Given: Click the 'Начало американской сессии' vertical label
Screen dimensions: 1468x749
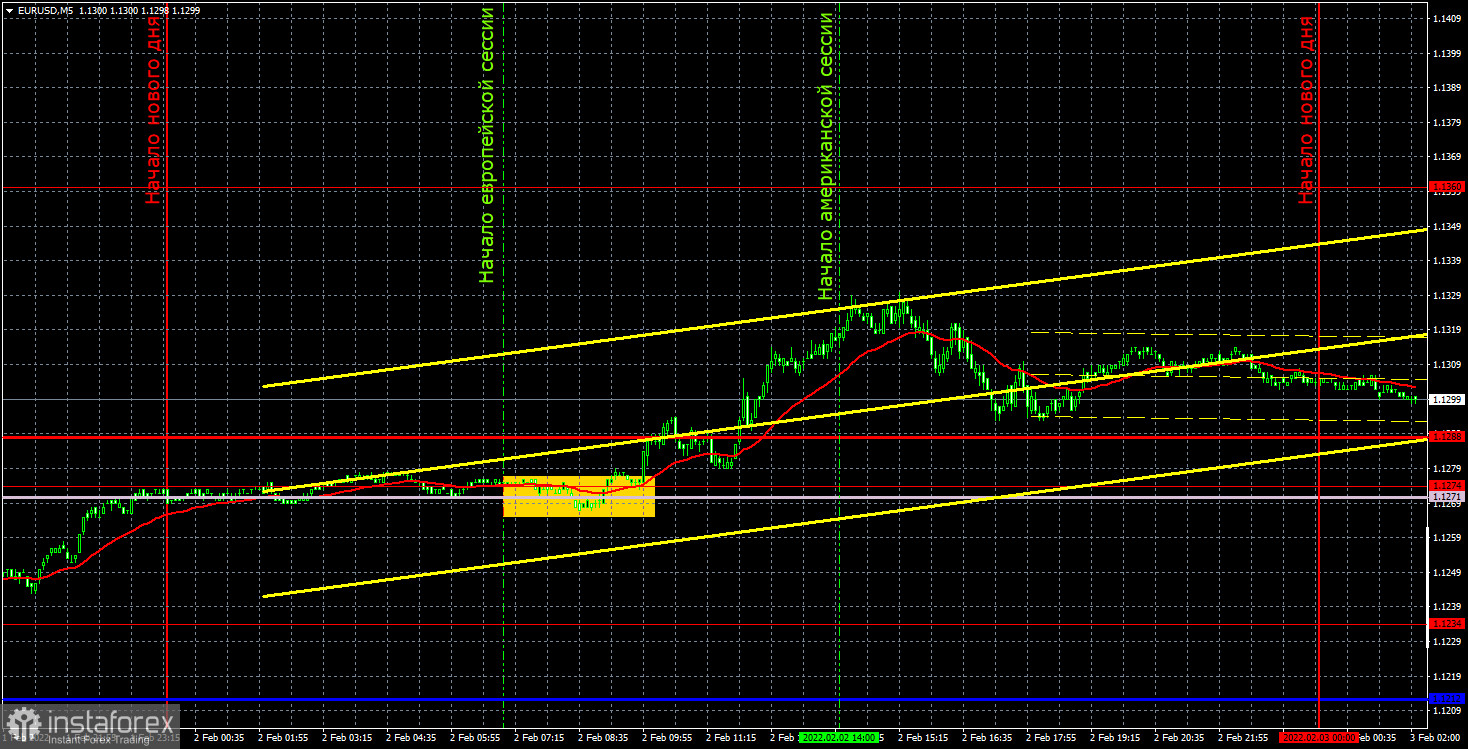Looking at the screenshot, I should pyautogui.click(x=826, y=156).
